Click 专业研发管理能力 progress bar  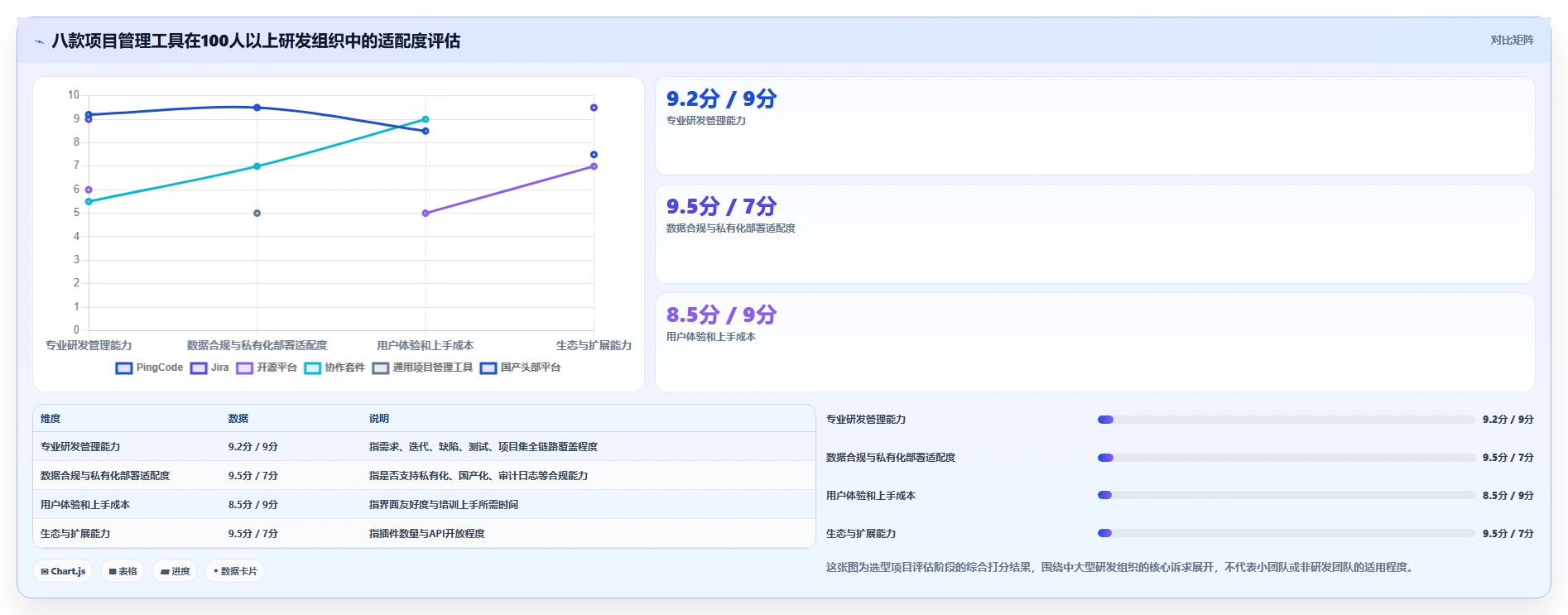(1286, 420)
